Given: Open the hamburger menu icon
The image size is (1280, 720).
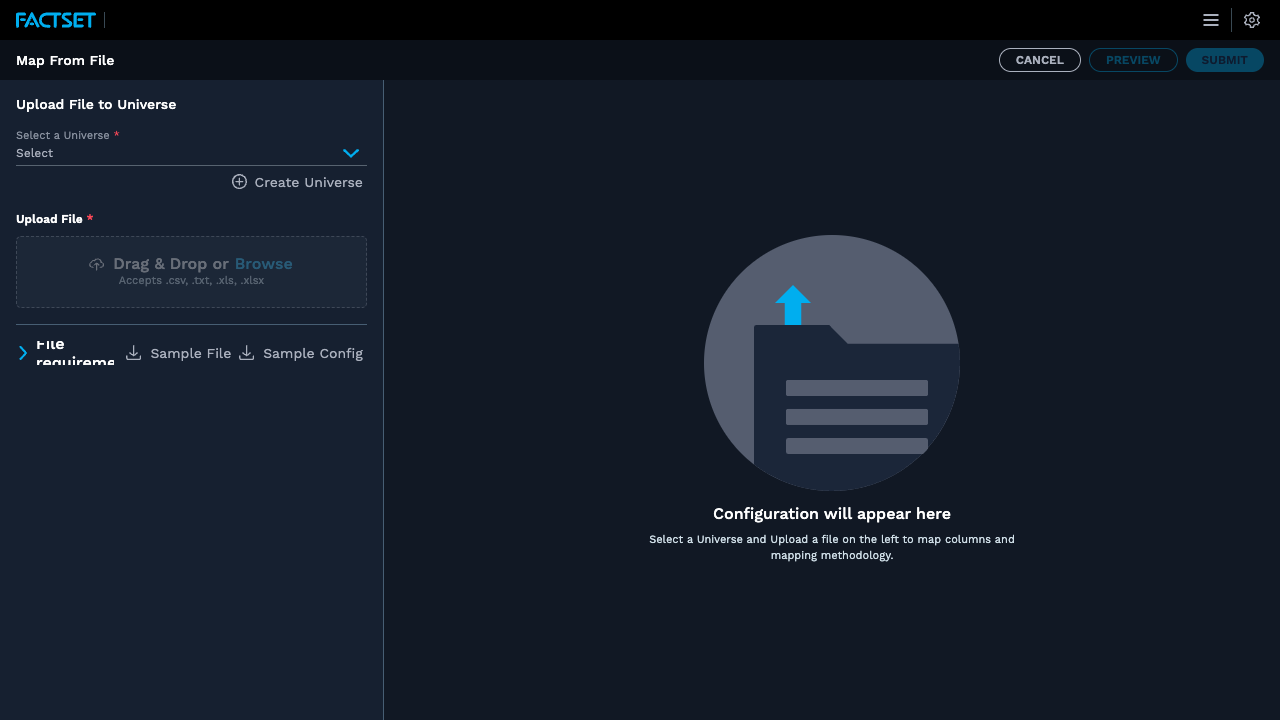Looking at the screenshot, I should click(x=1211, y=20).
